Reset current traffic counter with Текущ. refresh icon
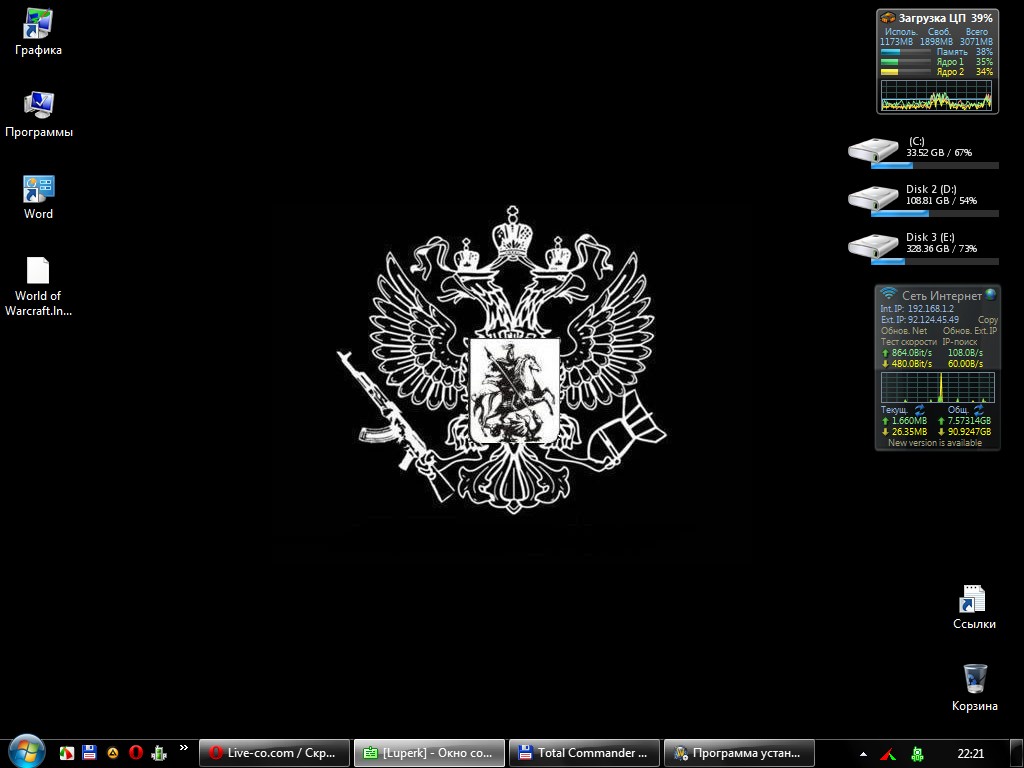 [919, 410]
